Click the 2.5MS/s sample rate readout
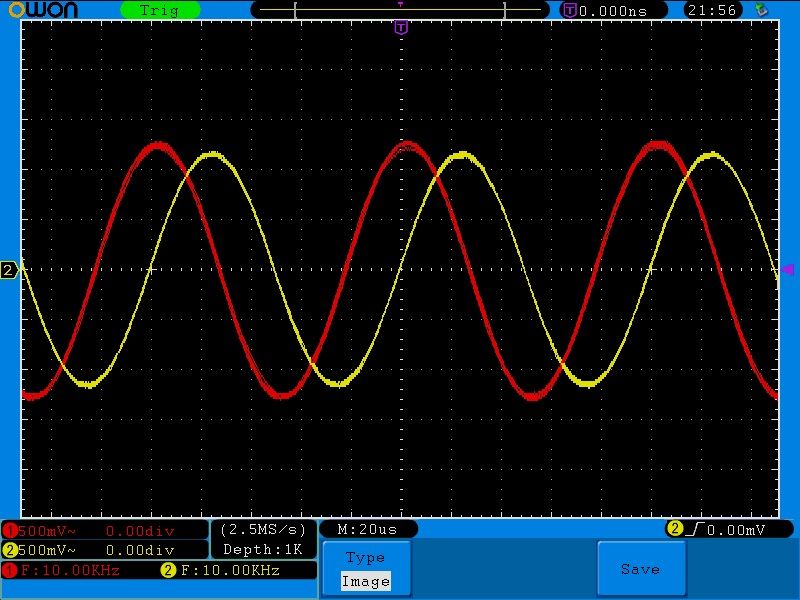Viewport: 800px width, 600px height. [x=263, y=529]
